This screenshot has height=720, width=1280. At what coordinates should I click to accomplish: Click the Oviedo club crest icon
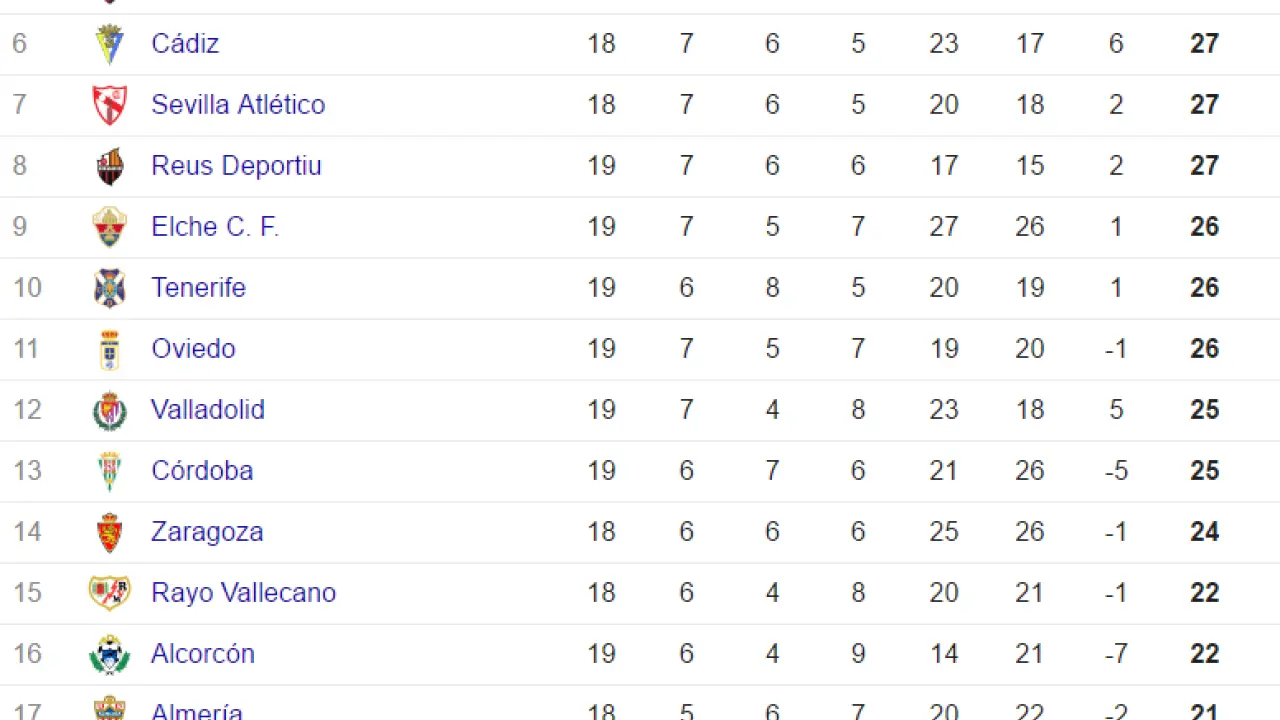click(x=109, y=349)
